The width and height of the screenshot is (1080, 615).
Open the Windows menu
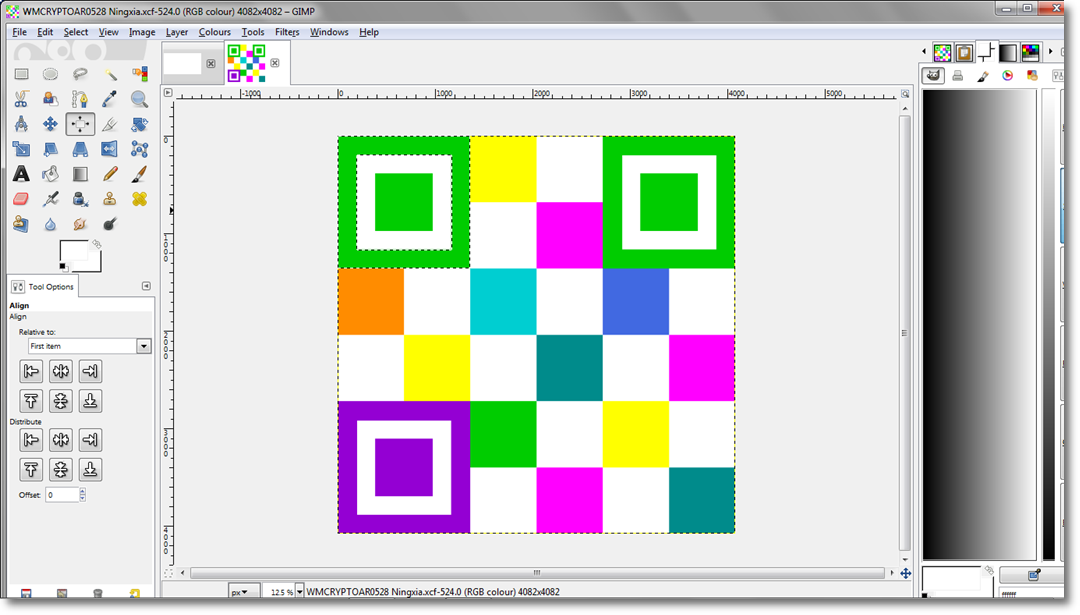(x=329, y=32)
